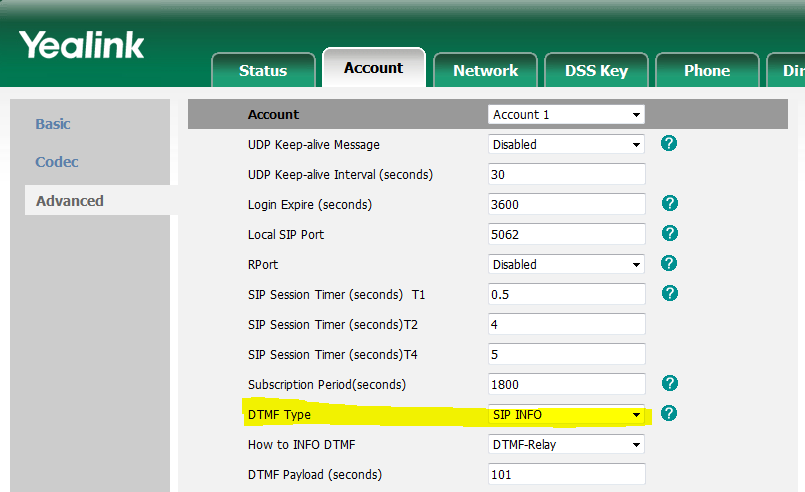Click help icon next to RPort dropdown
This screenshot has height=492, width=805.
pos(670,264)
